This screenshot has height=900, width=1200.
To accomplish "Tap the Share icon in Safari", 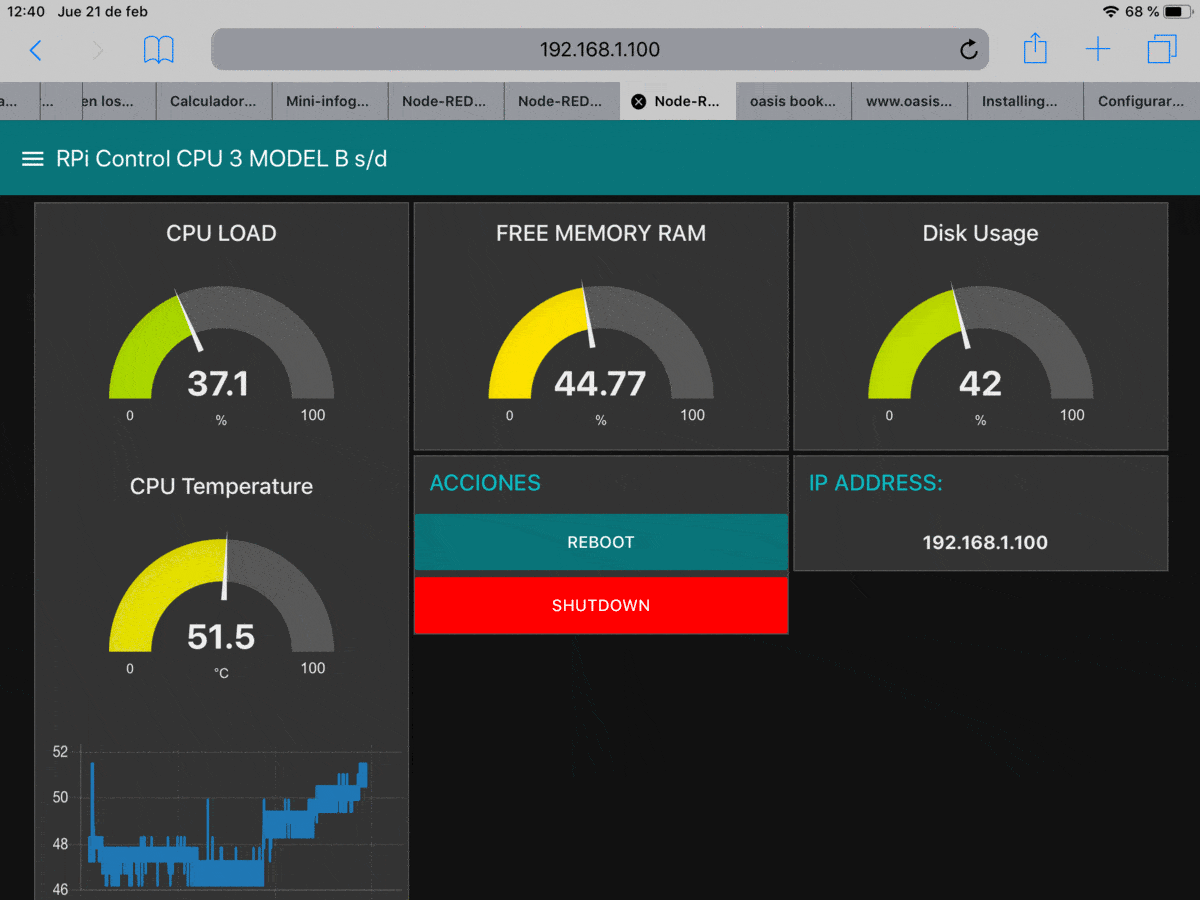I will tap(1035, 49).
